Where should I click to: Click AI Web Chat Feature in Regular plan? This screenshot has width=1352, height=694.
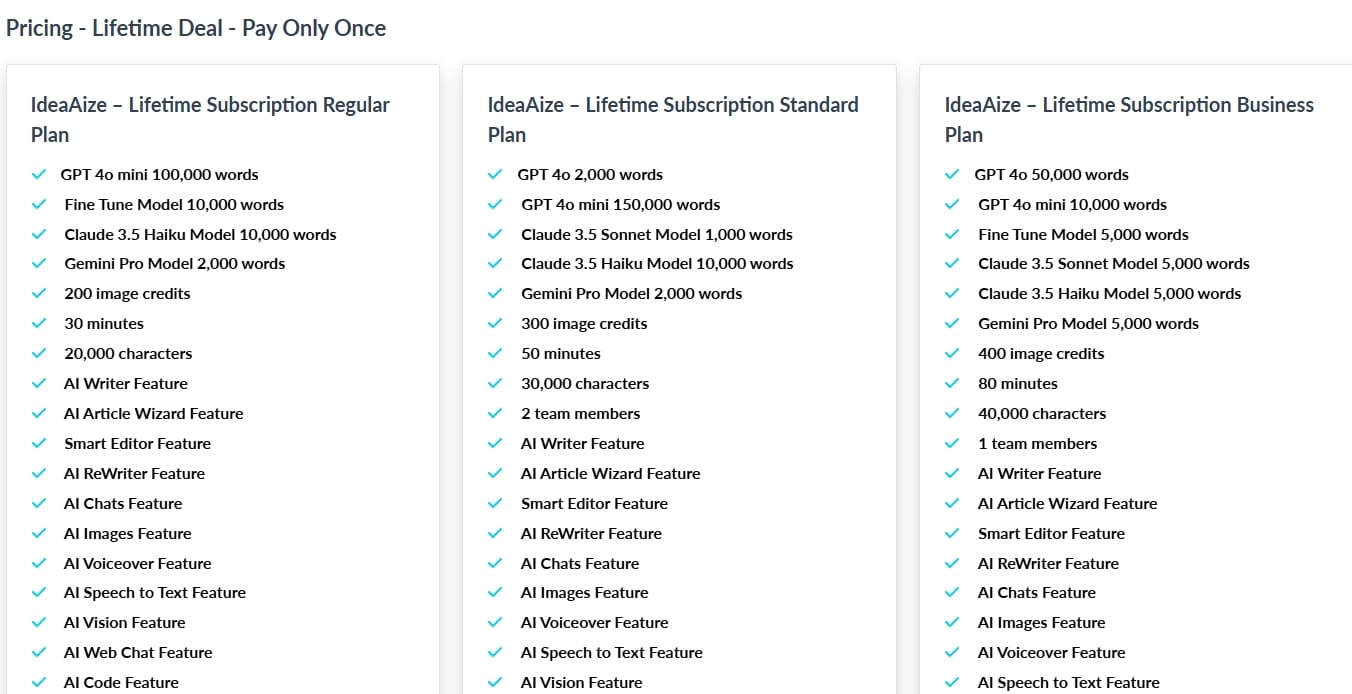(x=138, y=652)
